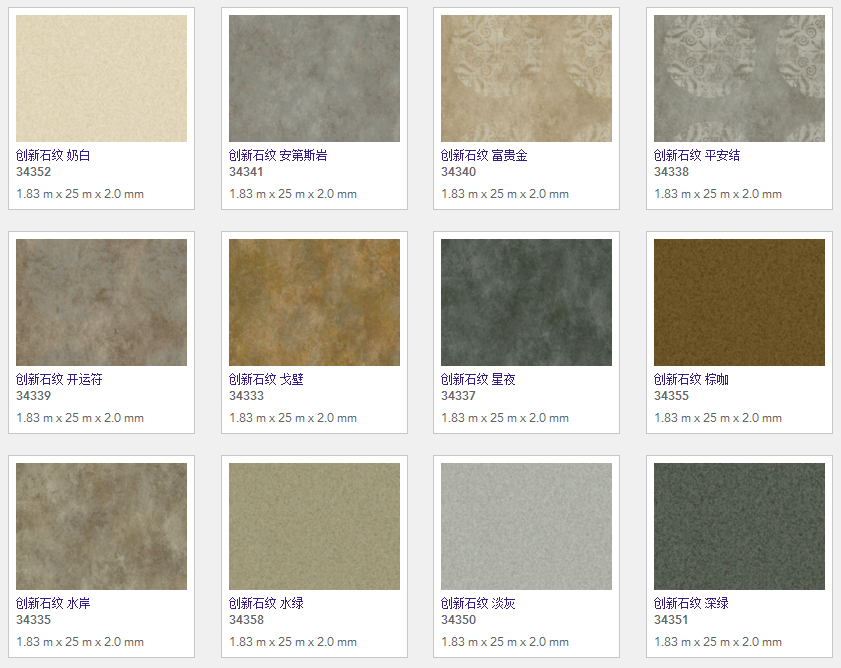Open the 创新石纹 戈壁 product link
This screenshot has height=668, width=841.
266,380
